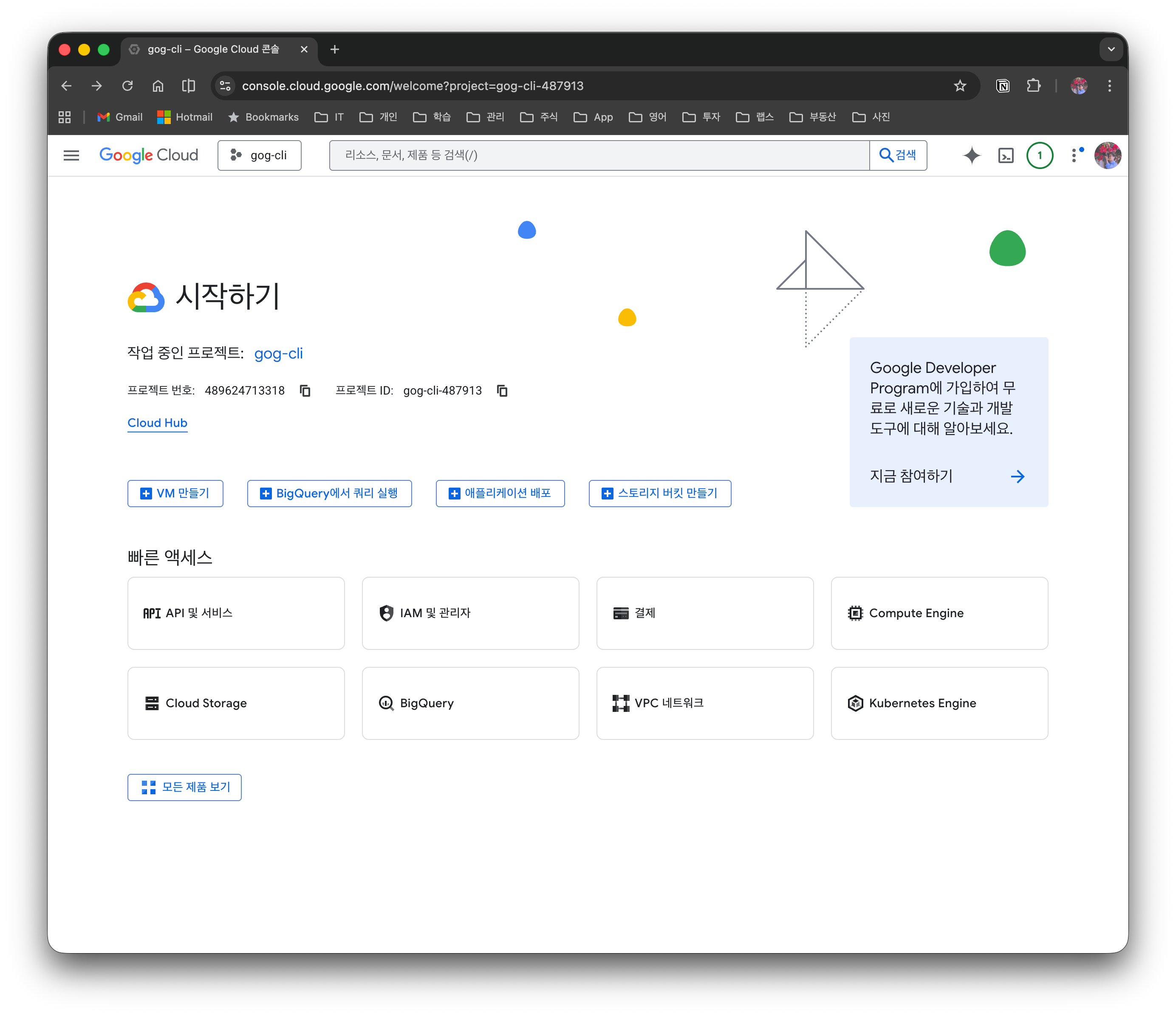Open the notifications indicator showing 1
This screenshot has height=1016, width=1176.
[1039, 155]
